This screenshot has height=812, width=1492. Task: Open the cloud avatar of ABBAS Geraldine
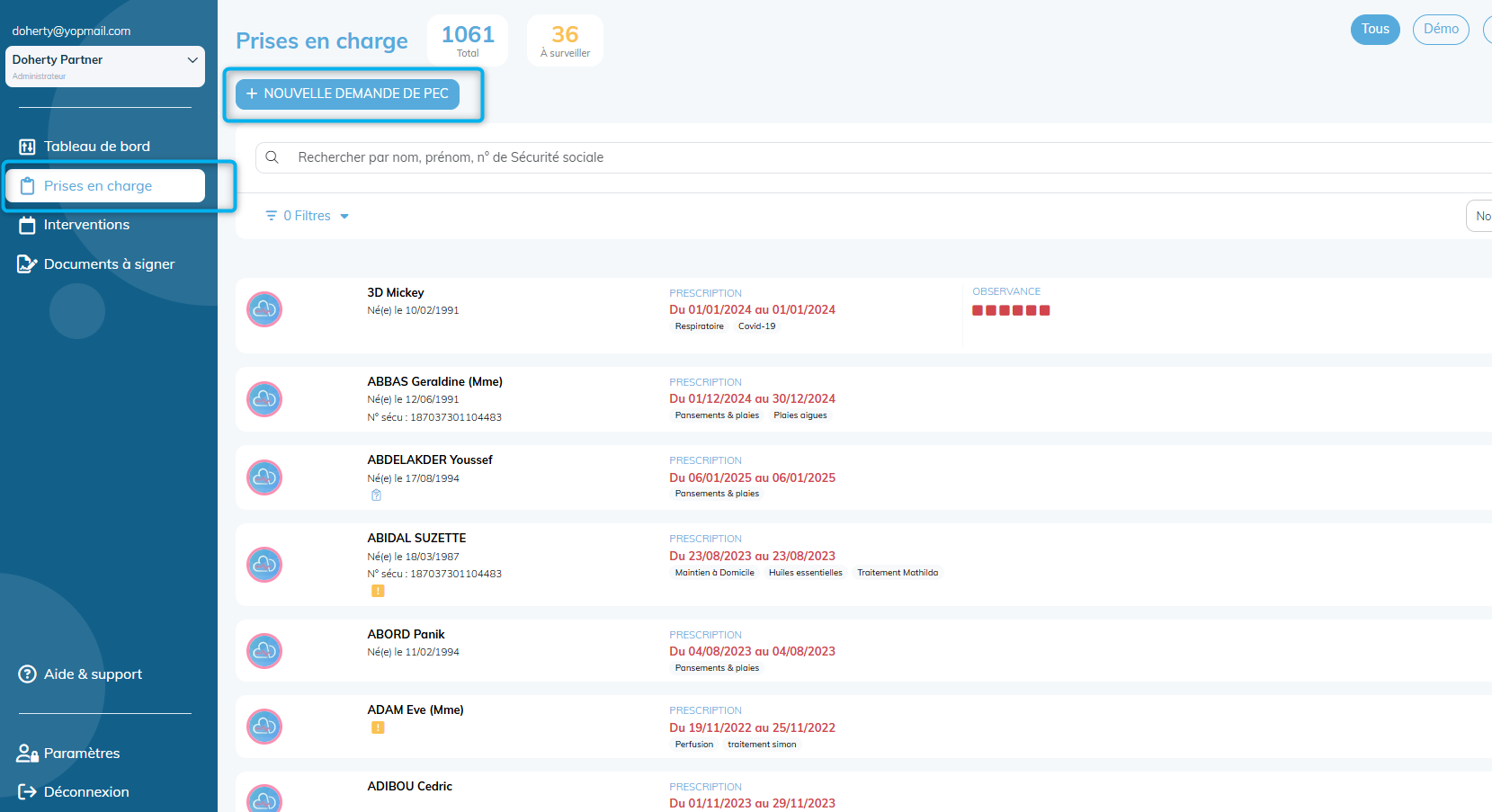264,399
